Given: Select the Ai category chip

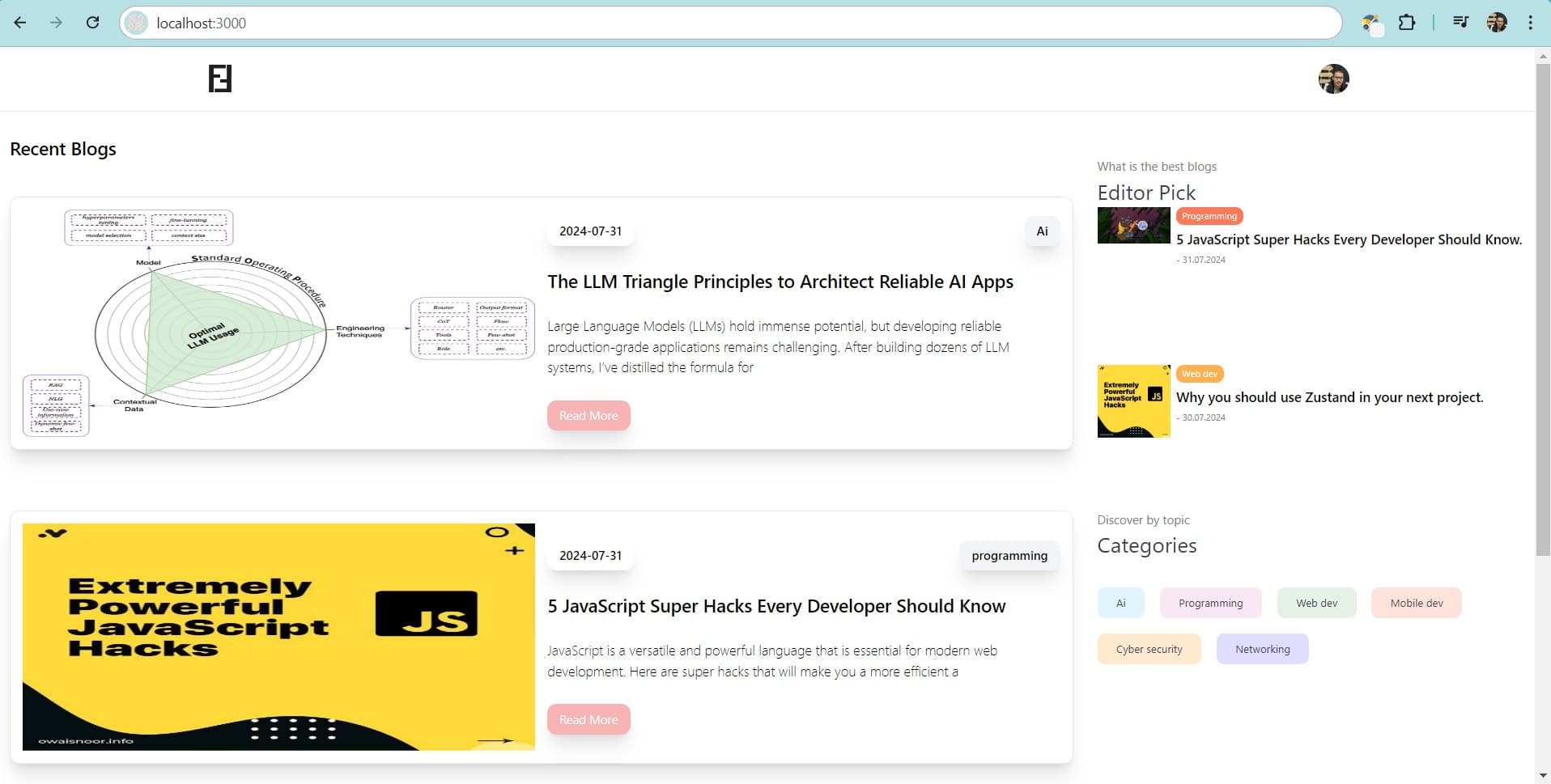Looking at the screenshot, I should (1120, 603).
